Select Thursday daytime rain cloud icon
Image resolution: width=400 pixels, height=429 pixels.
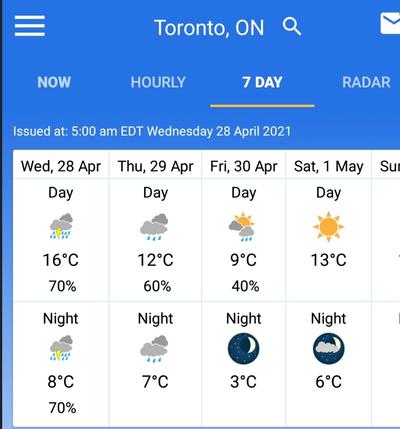point(154,227)
